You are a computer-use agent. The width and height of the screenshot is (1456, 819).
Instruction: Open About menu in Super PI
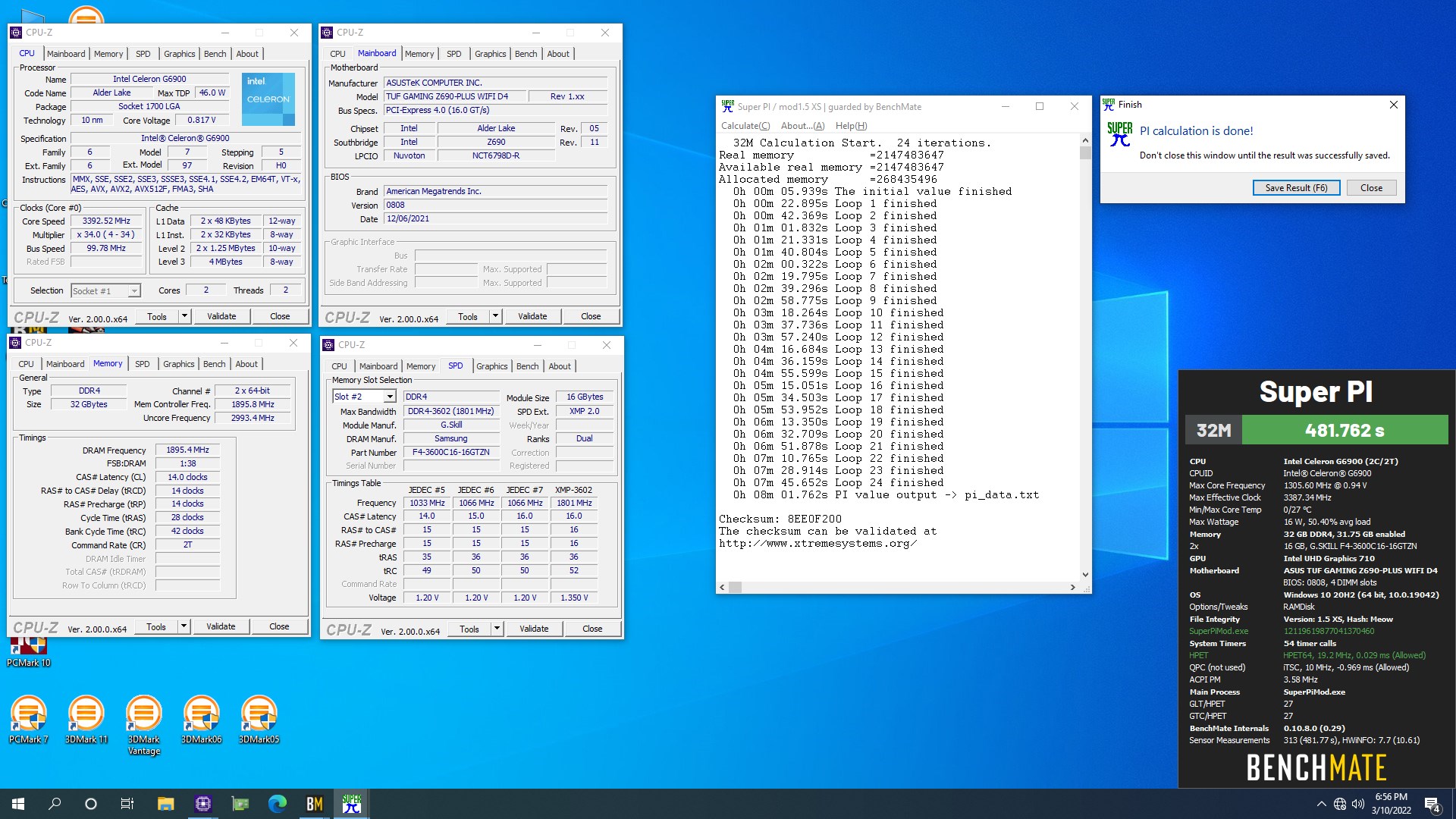(x=802, y=126)
